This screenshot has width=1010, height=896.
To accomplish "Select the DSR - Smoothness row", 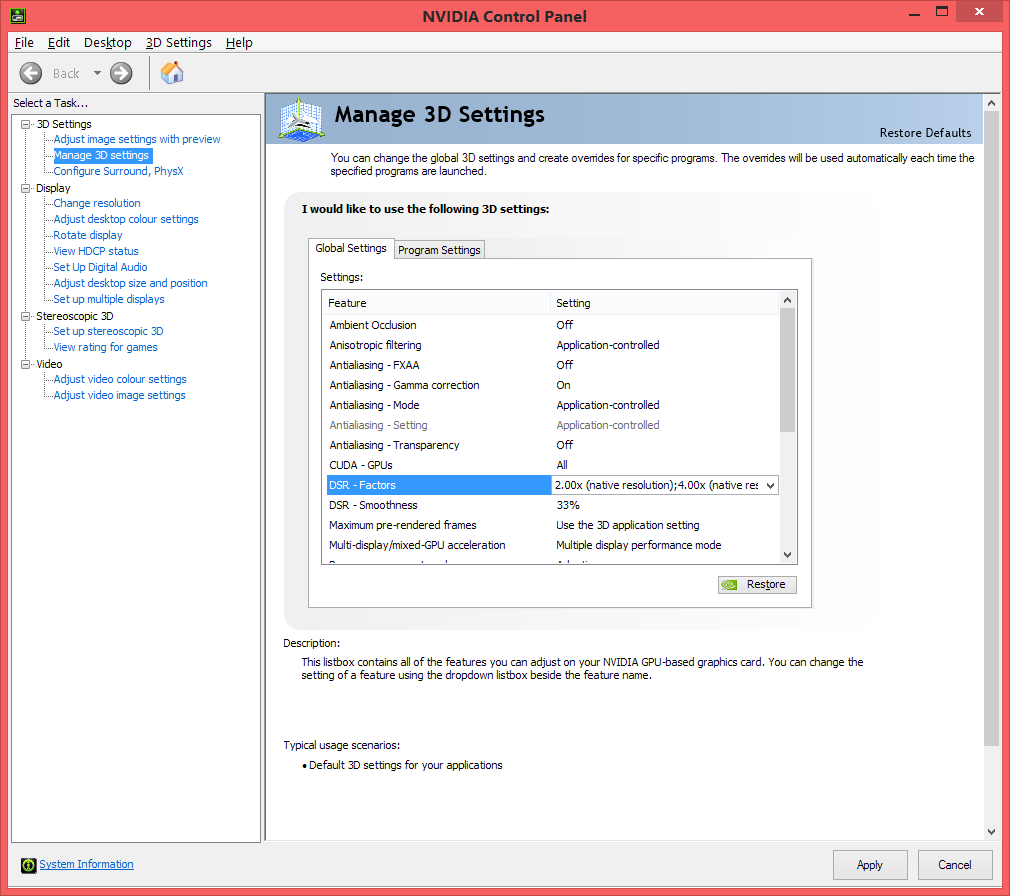I will click(x=551, y=506).
